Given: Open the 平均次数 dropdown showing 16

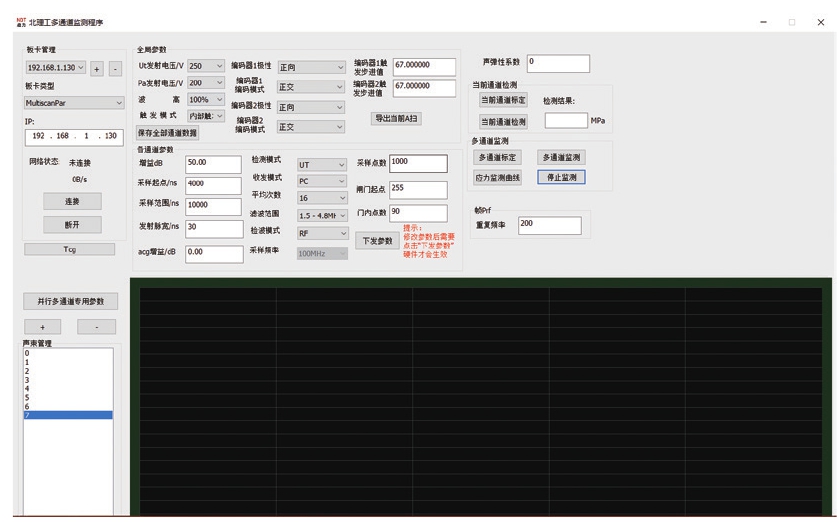Looking at the screenshot, I should (321, 198).
